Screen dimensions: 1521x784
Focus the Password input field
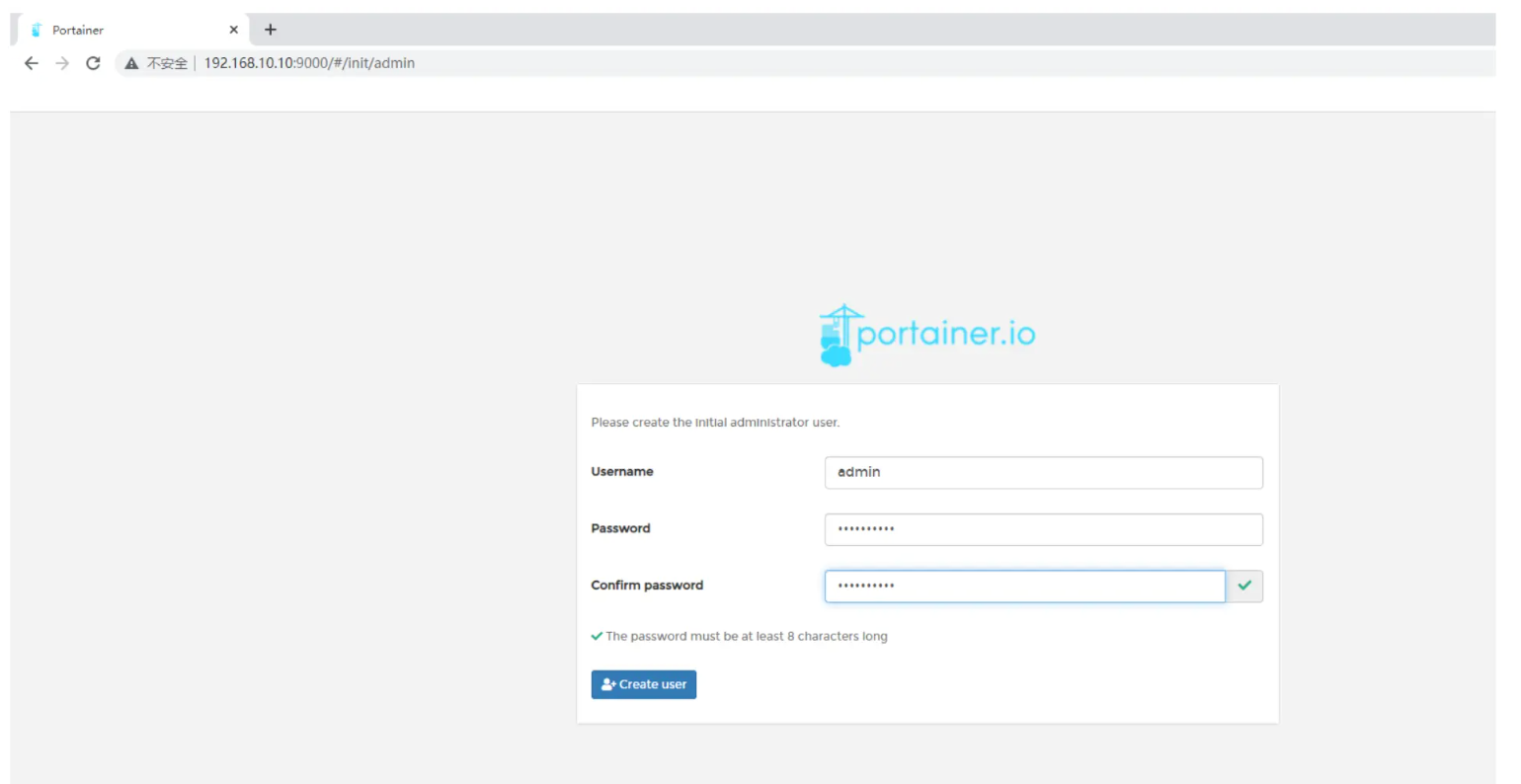point(1043,529)
